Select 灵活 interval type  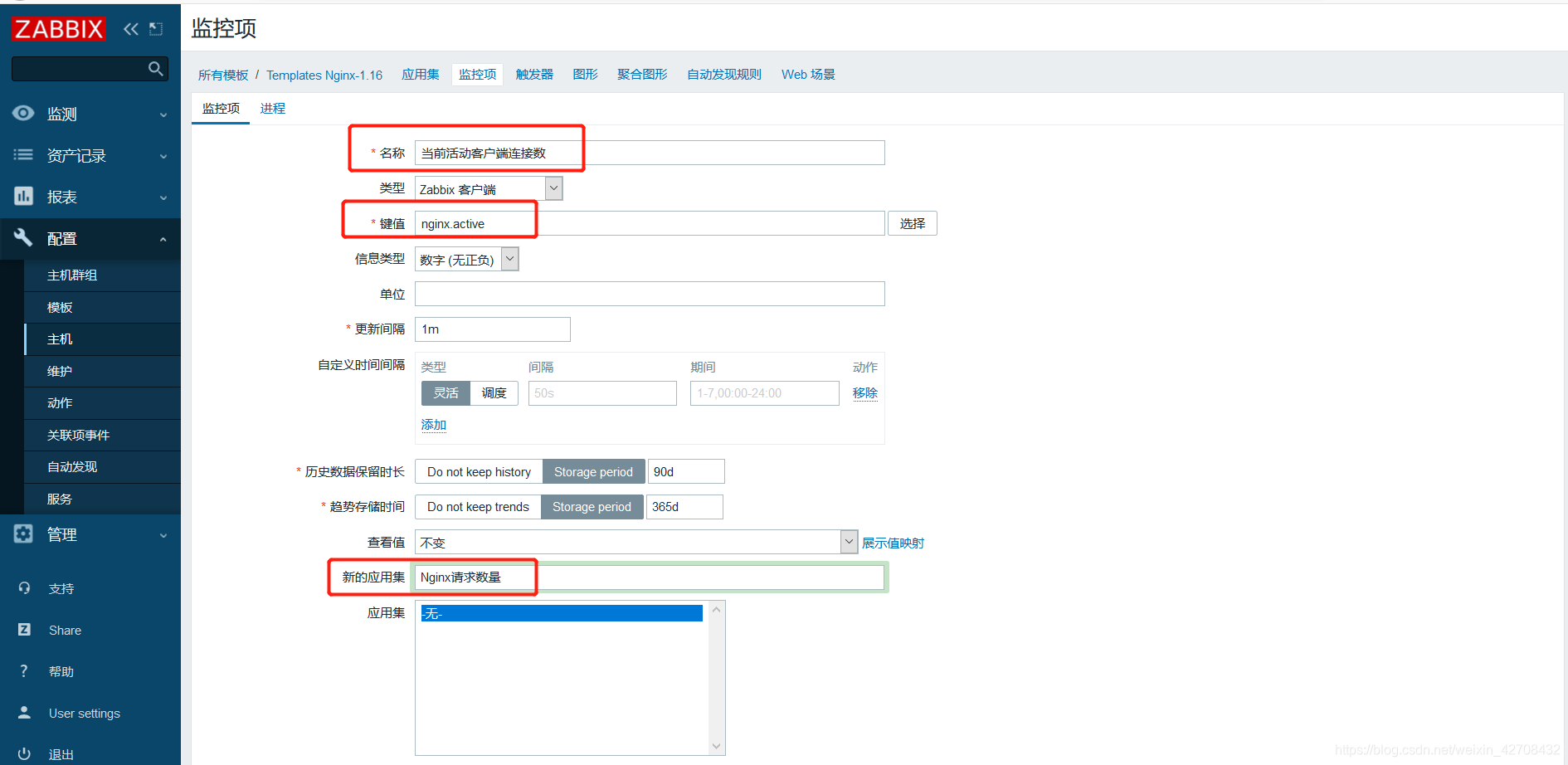tap(446, 393)
